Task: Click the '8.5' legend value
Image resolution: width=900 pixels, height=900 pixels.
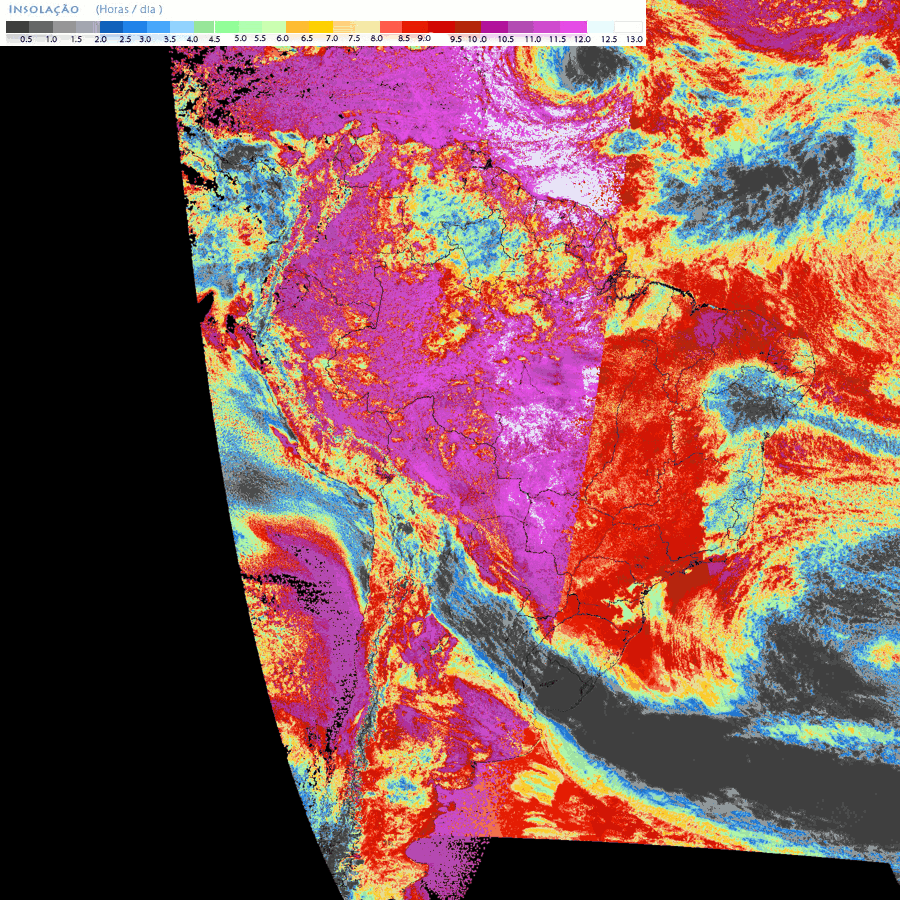Action: tap(404, 38)
